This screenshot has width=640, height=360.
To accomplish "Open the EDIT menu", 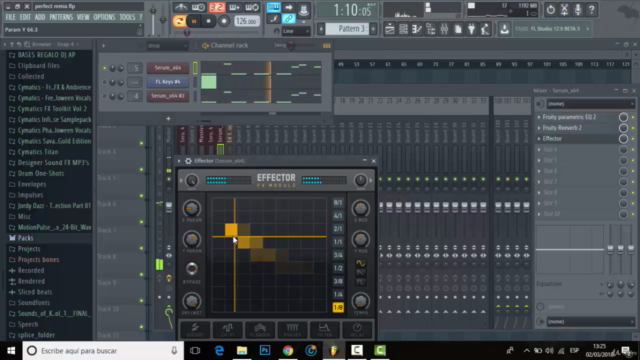I will [x=25, y=17].
